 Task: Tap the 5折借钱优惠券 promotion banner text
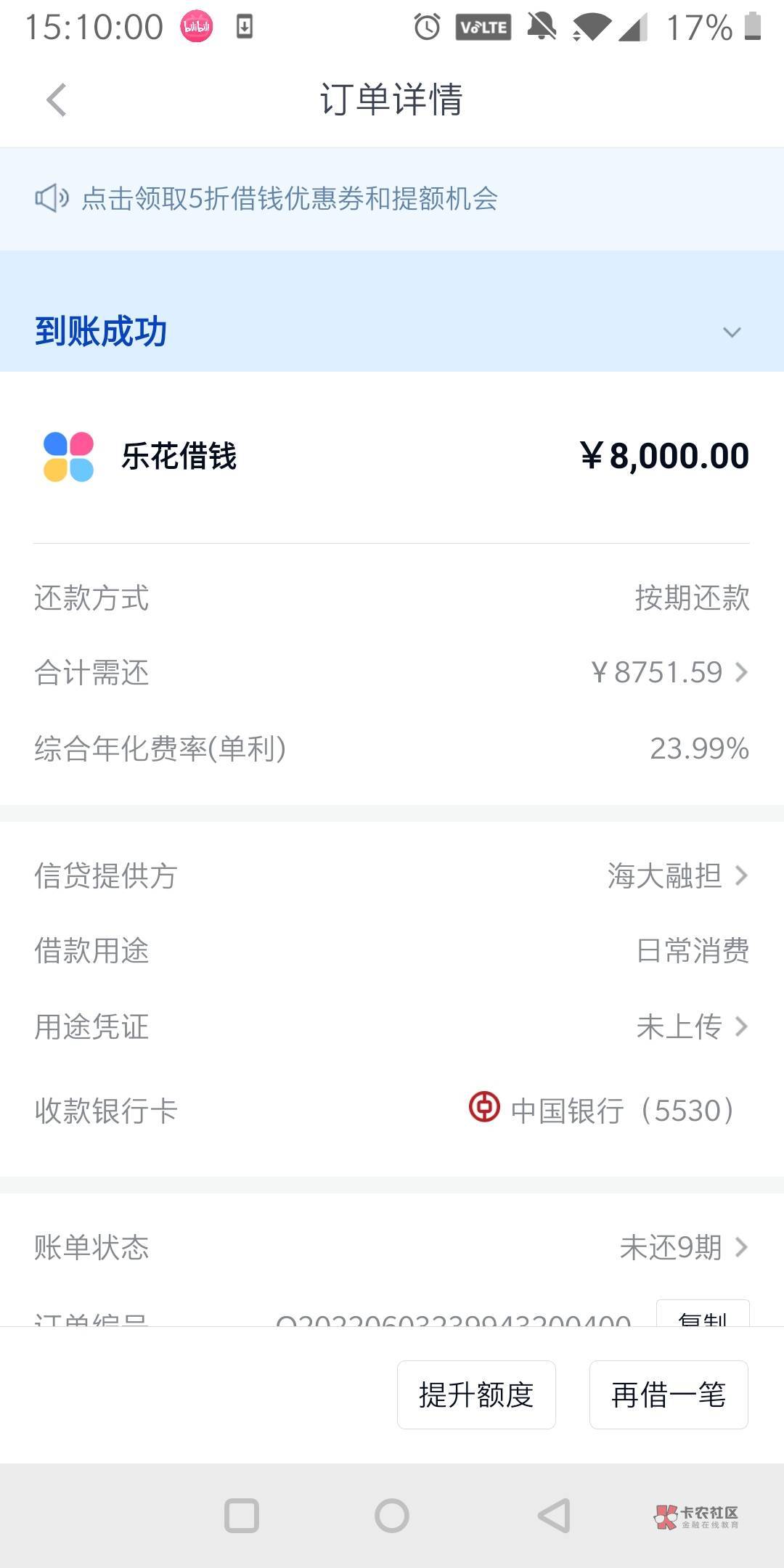[x=289, y=198]
